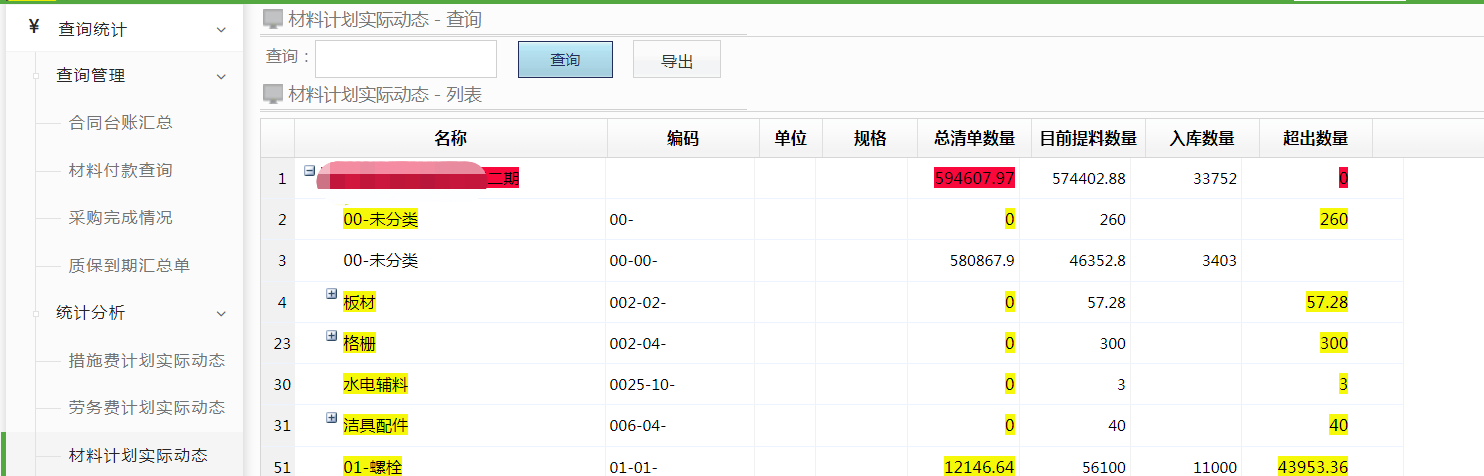1484x476 pixels.
Task: Click the monitor icon next to 材料计划实际动态 - 列表
Action: coord(272,95)
